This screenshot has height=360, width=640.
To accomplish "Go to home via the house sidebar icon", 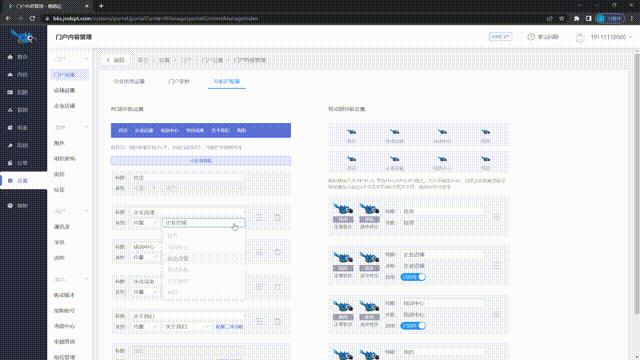I will tap(10, 57).
